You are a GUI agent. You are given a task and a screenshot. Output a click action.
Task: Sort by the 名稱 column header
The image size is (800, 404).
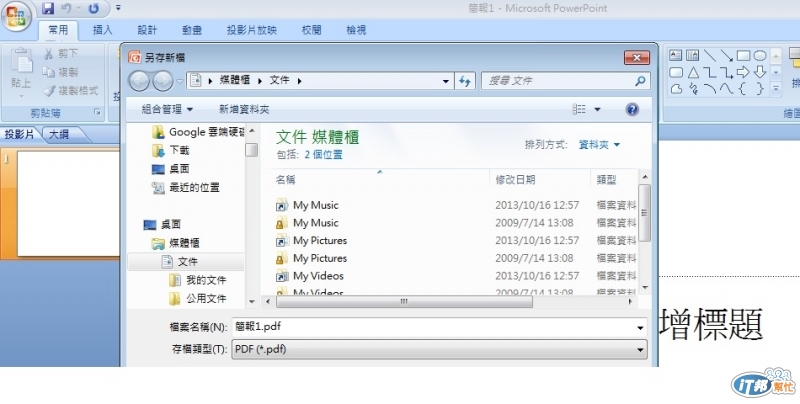(285, 180)
